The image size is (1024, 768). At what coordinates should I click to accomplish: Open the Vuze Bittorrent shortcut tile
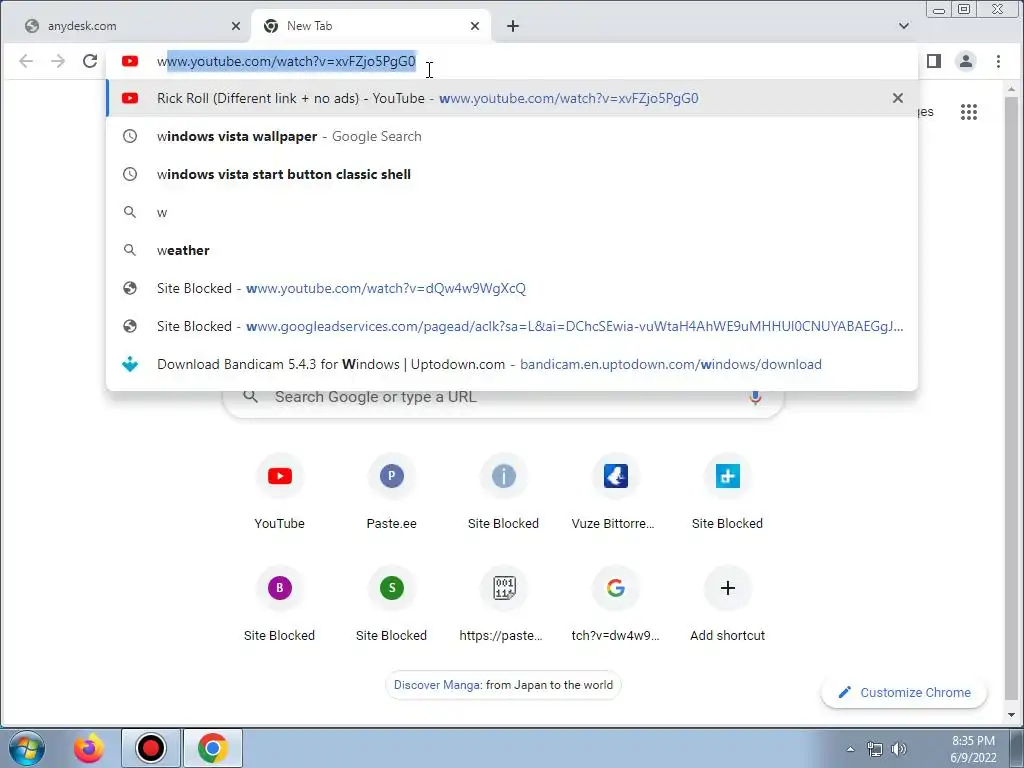coord(615,492)
